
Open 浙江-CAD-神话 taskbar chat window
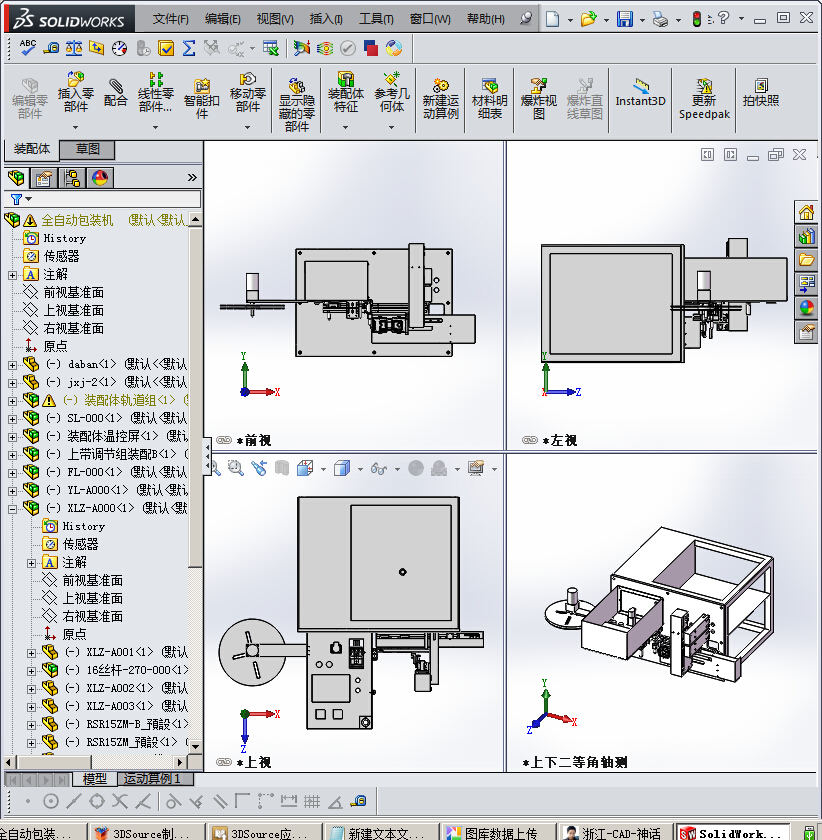(x=614, y=833)
